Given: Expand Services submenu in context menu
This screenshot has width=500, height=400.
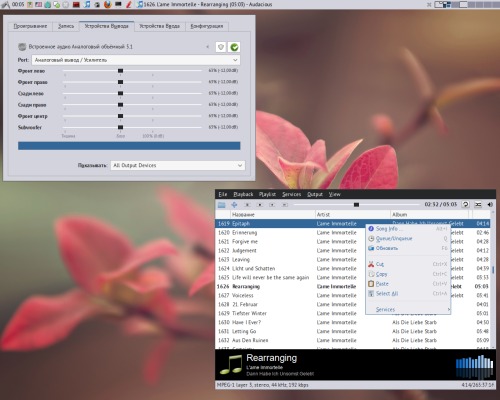Looking at the screenshot, I should tap(408, 309).
